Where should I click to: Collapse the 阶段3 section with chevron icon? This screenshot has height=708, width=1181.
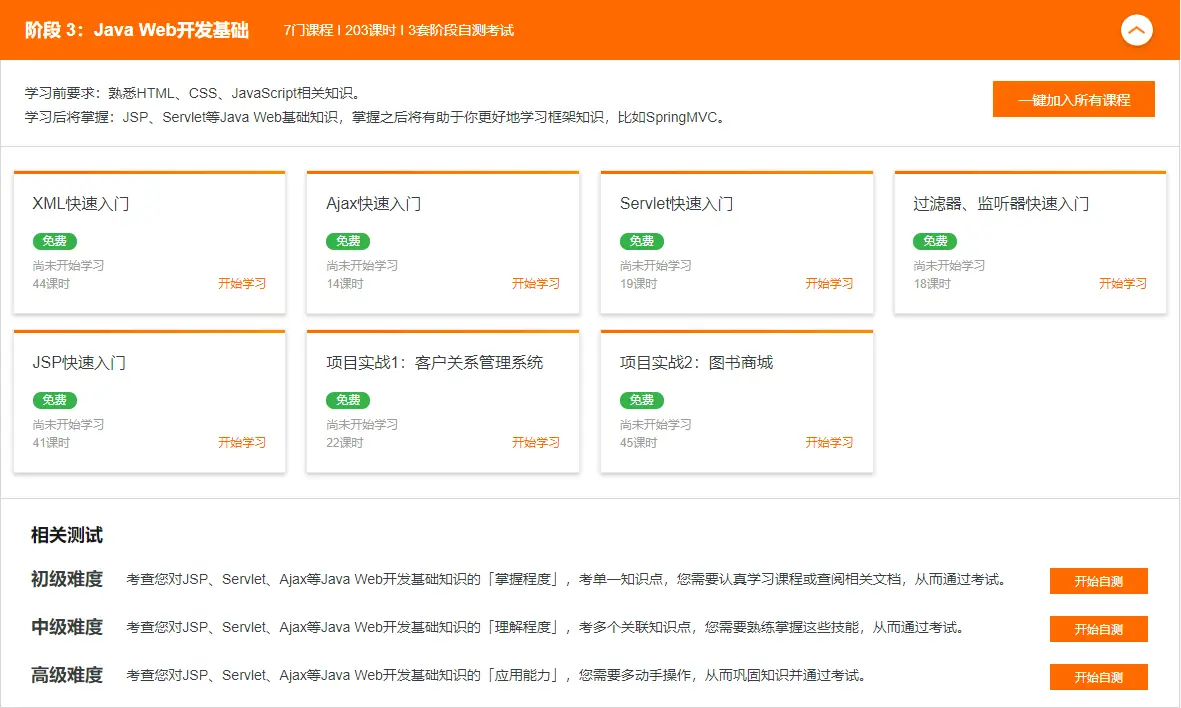tap(1137, 30)
